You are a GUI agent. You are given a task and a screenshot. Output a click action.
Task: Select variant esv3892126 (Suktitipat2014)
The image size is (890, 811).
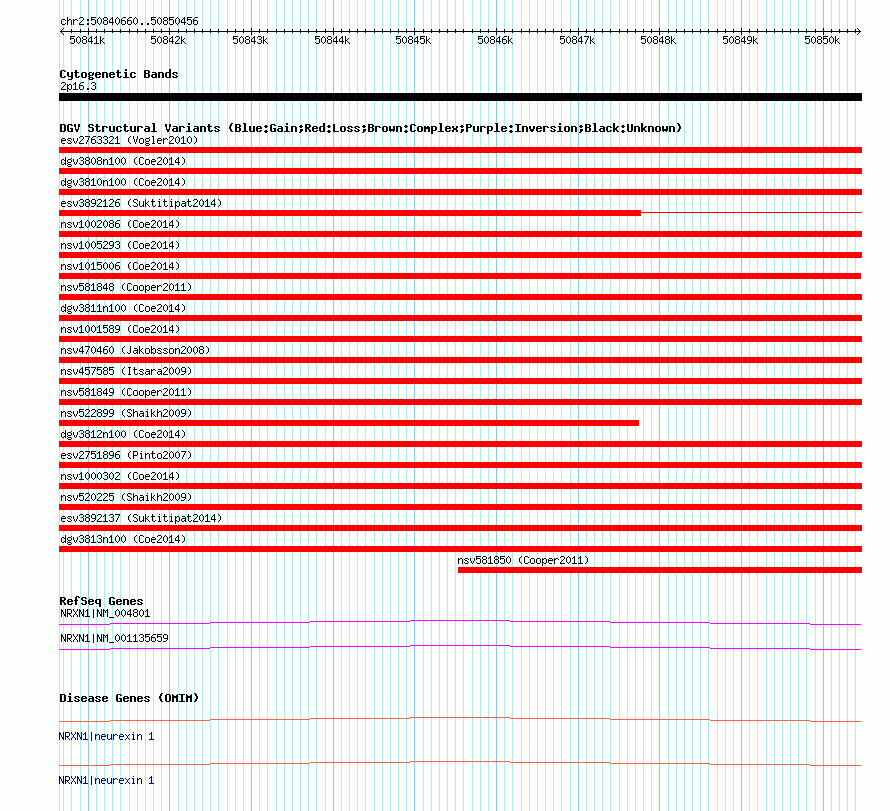coord(141,204)
